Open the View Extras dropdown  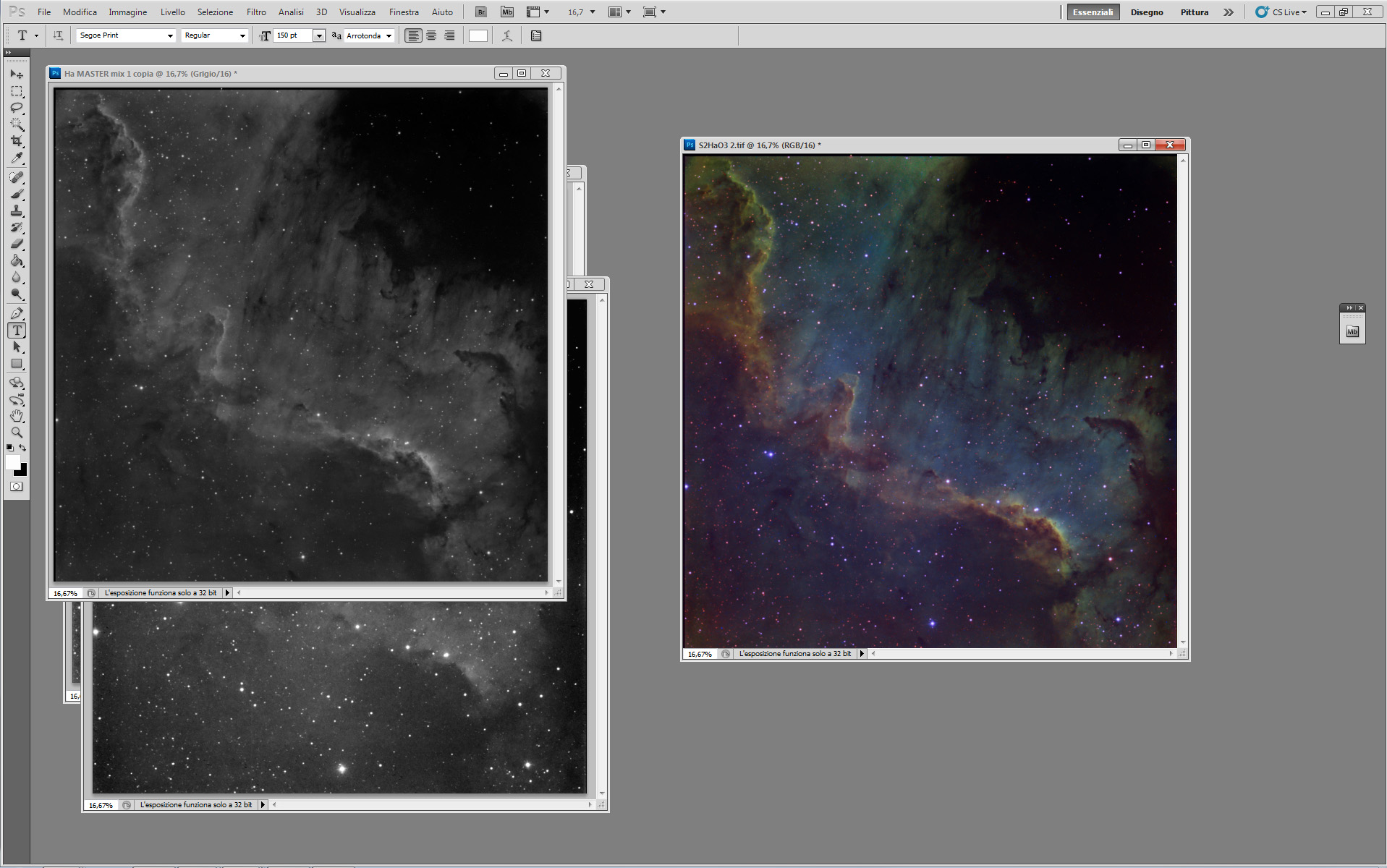pos(538,12)
